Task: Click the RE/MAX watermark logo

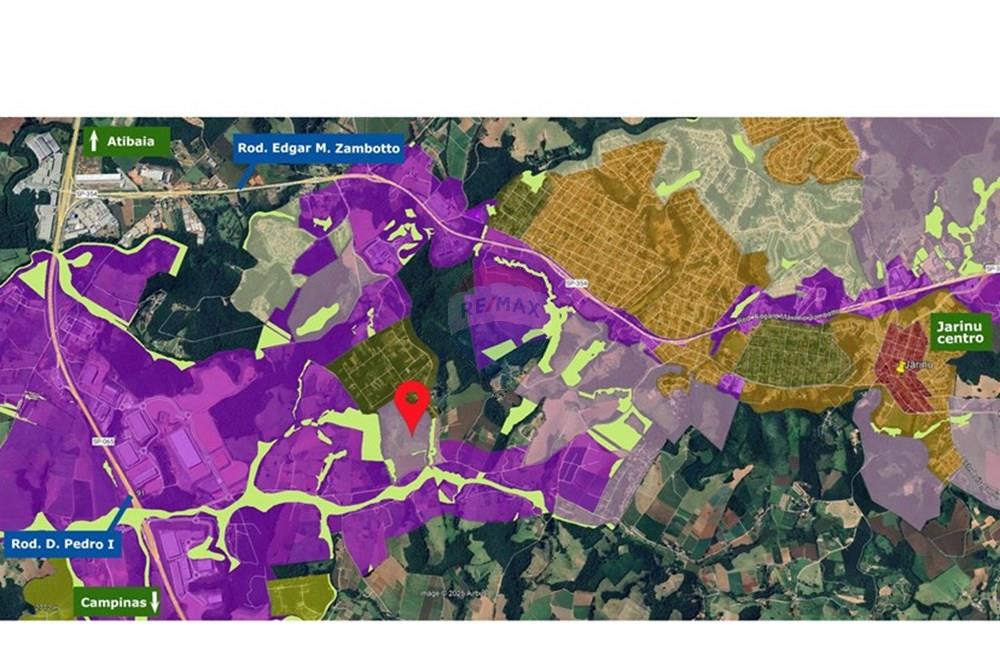Action: (x=501, y=308)
